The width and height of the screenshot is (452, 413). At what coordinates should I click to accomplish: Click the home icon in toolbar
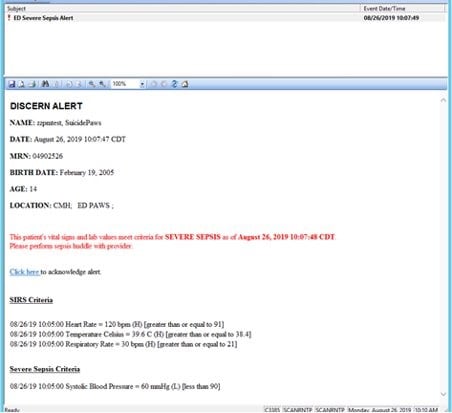coord(185,84)
